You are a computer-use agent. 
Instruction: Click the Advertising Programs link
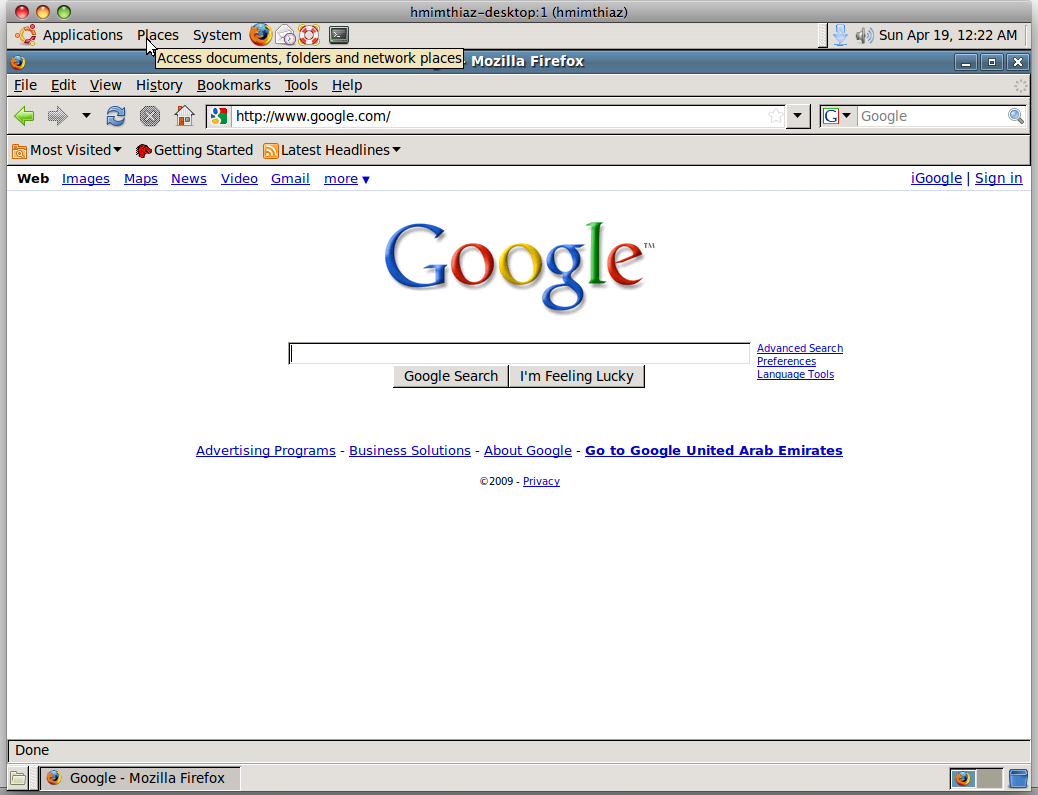click(265, 451)
